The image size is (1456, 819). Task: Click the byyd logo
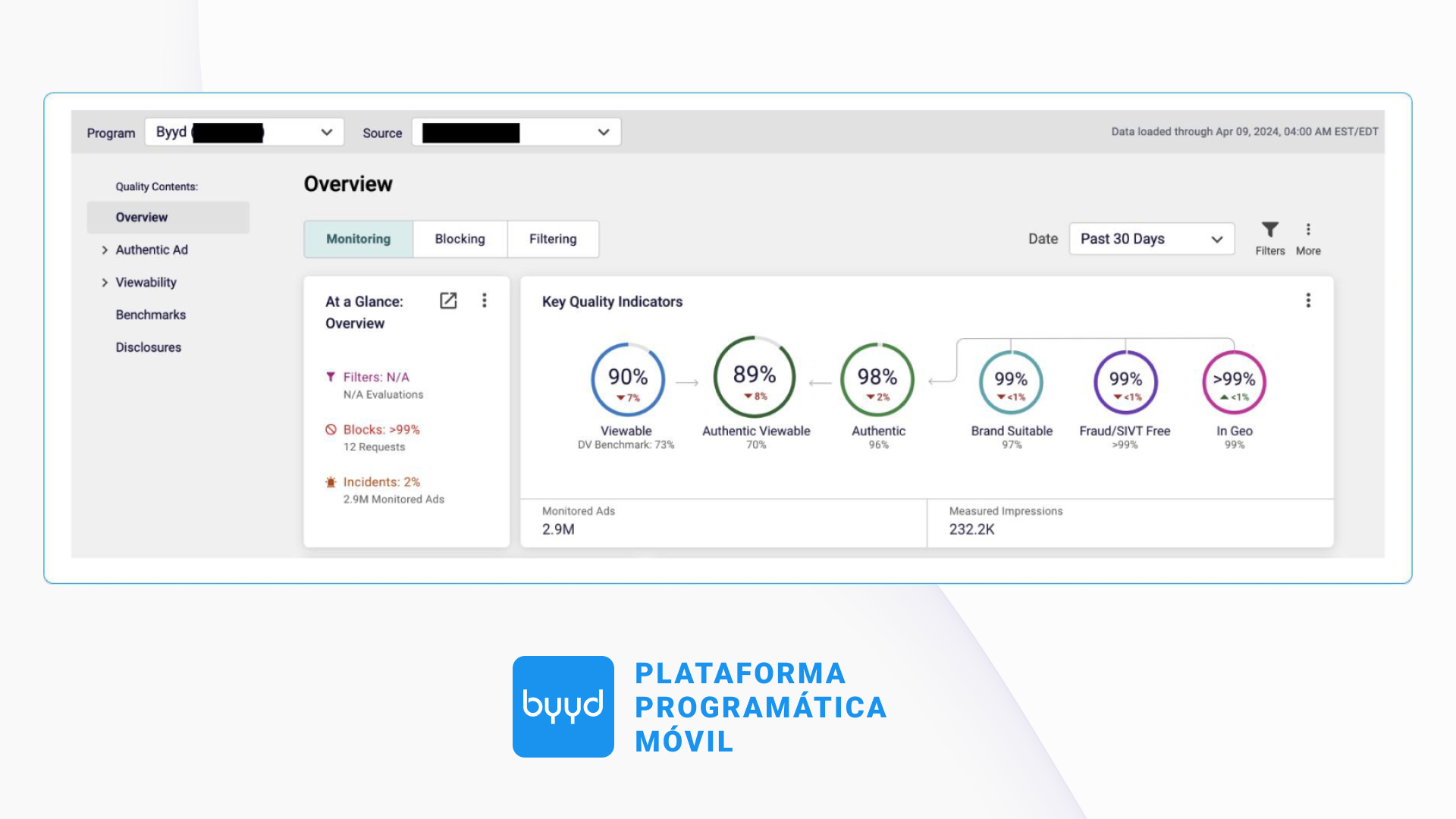pos(563,706)
